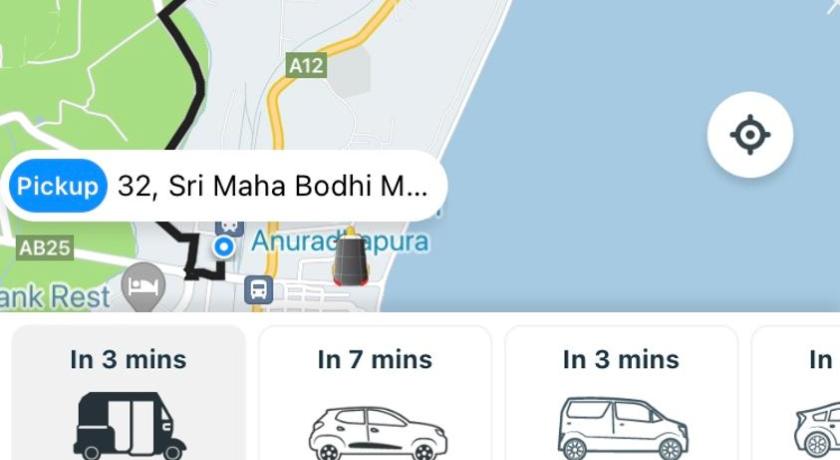Tap the hotel bed pin marker
Screen dimensions: 840x460
click(x=143, y=287)
